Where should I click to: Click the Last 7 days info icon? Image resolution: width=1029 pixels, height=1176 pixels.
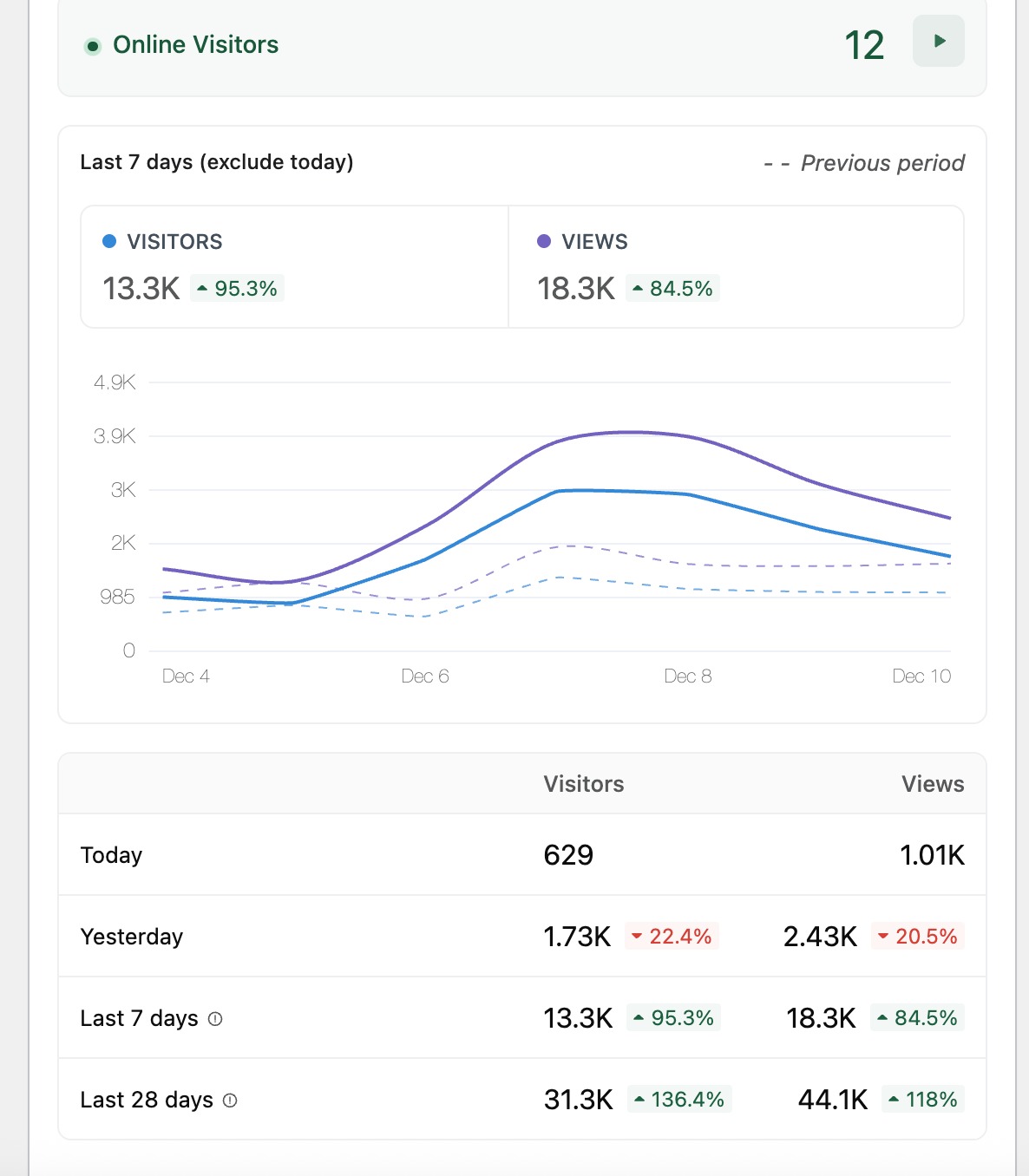215,1019
